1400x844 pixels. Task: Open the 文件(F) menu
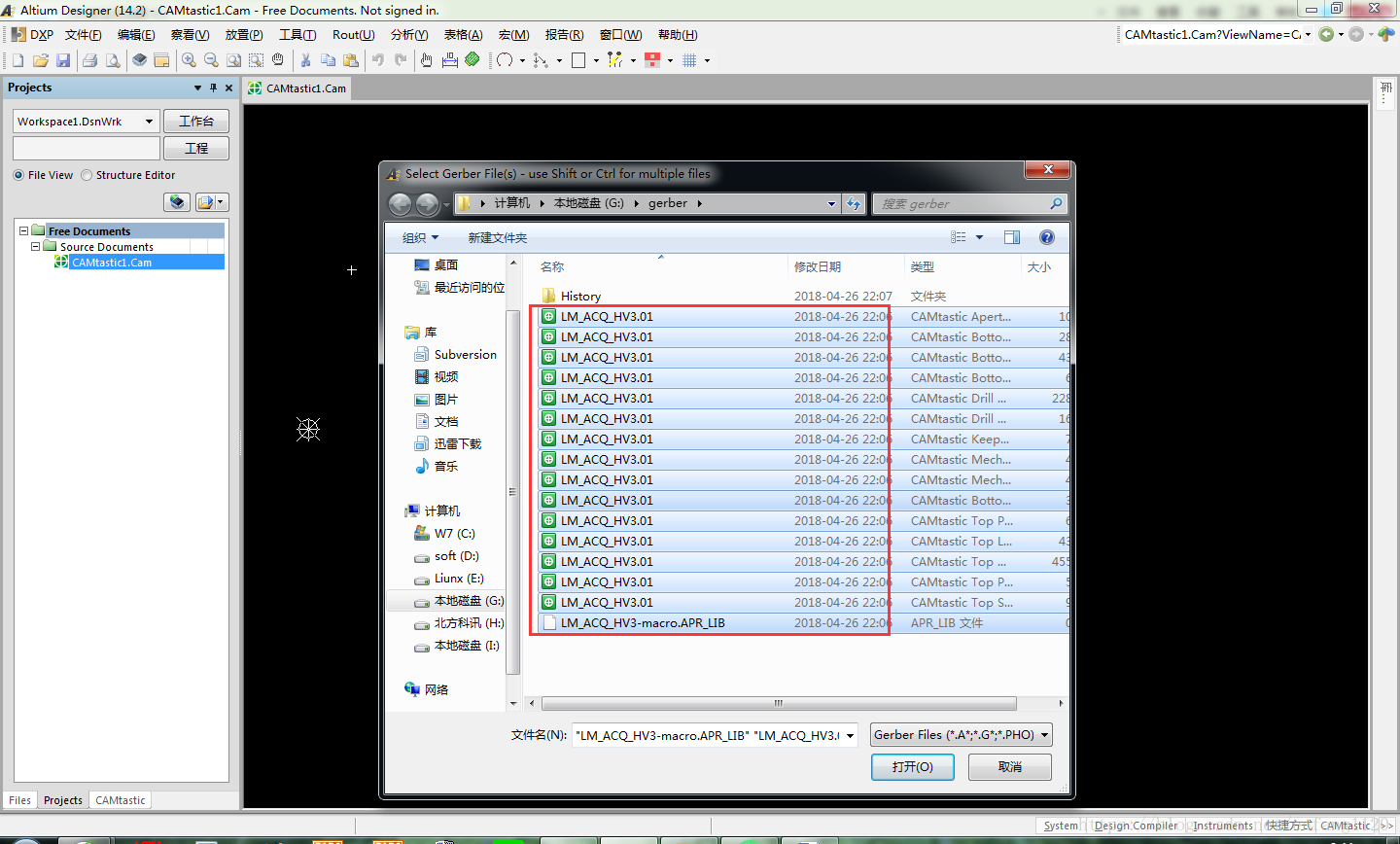[x=84, y=34]
